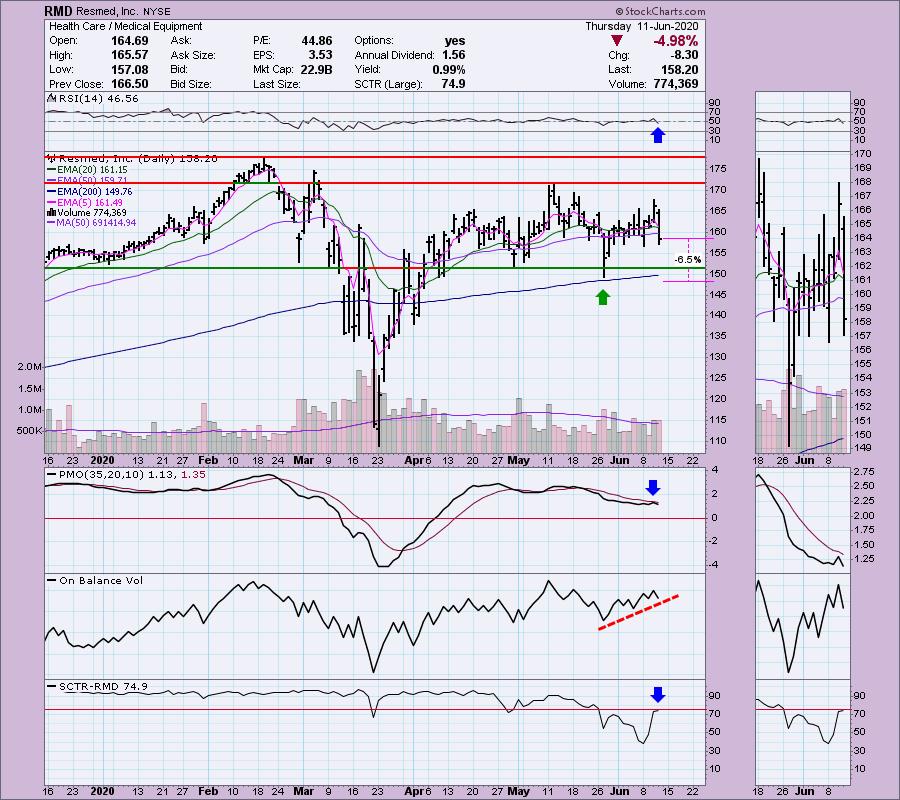Click the red down-triangle change indicator

(x=616, y=41)
